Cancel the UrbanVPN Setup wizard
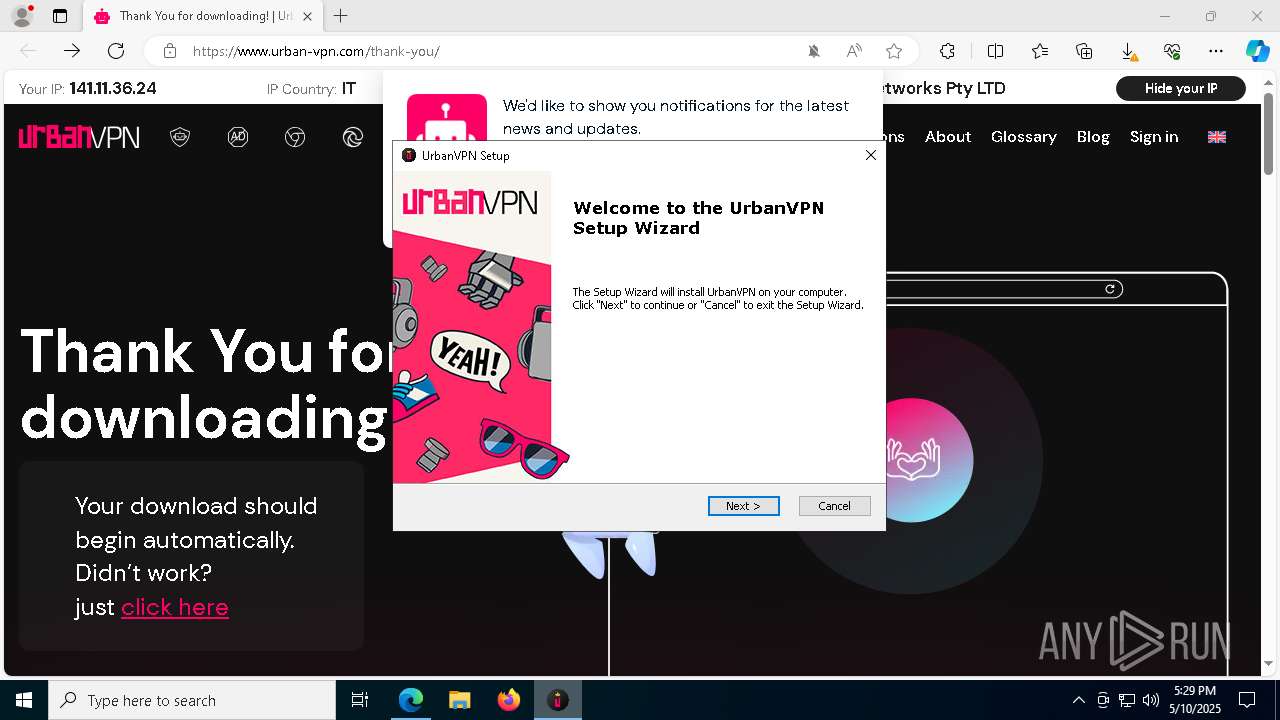This screenshot has width=1280, height=720. coord(834,506)
